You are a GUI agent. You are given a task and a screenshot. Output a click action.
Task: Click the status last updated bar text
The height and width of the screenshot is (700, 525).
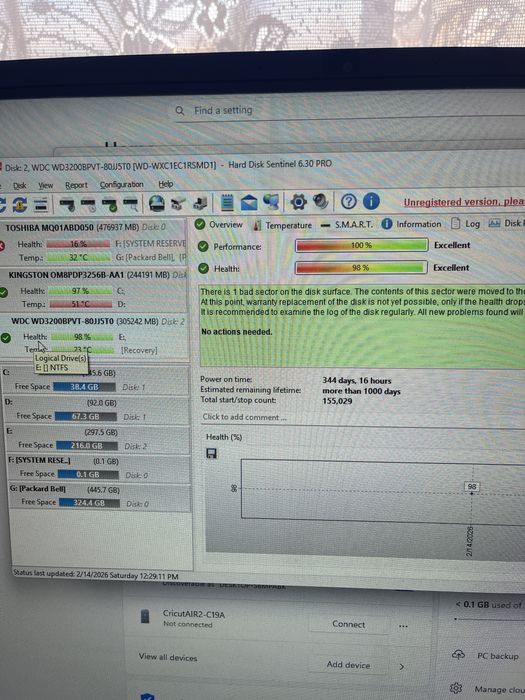(96, 575)
